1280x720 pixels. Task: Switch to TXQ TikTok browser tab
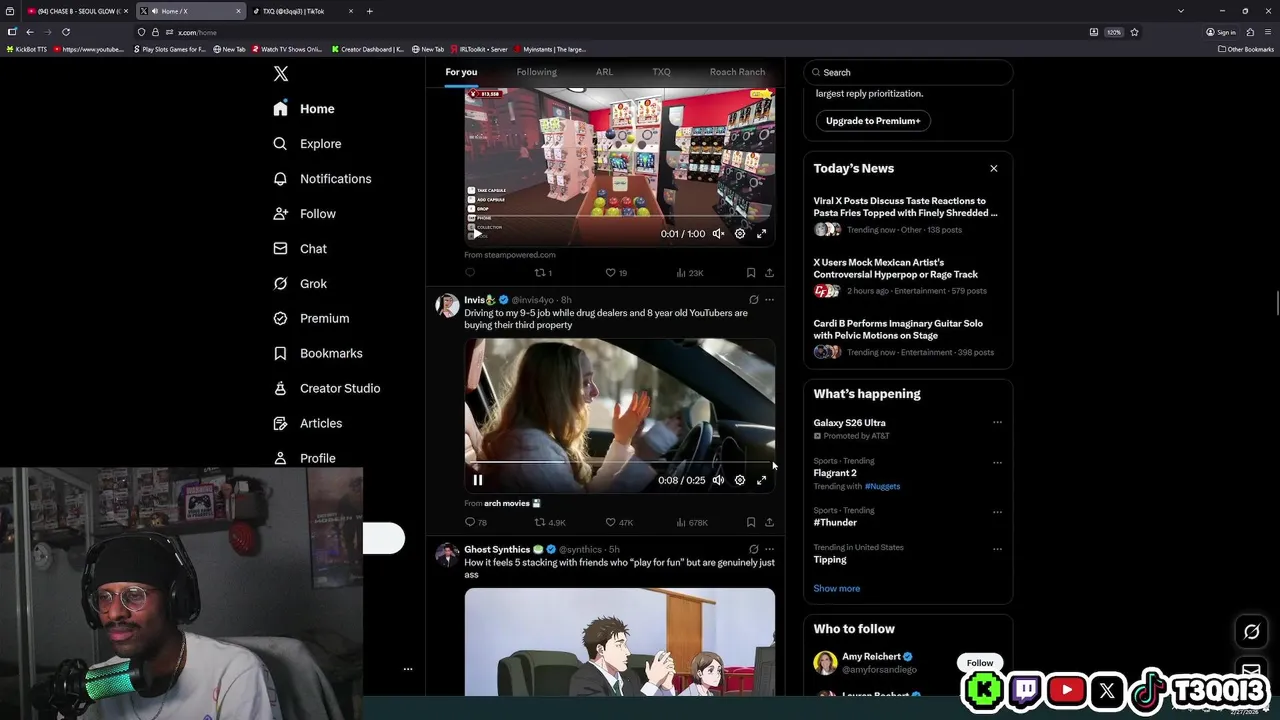(x=302, y=11)
